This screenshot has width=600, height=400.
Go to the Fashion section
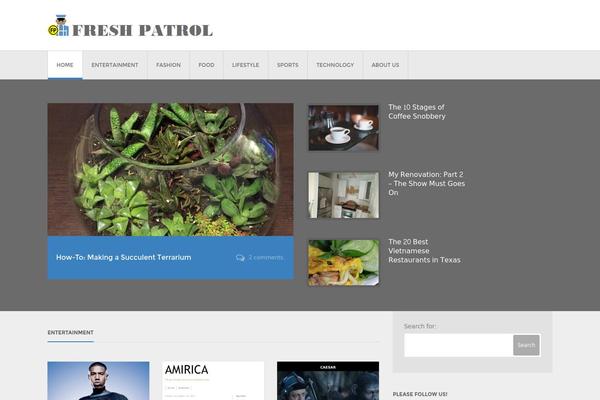tap(168, 65)
